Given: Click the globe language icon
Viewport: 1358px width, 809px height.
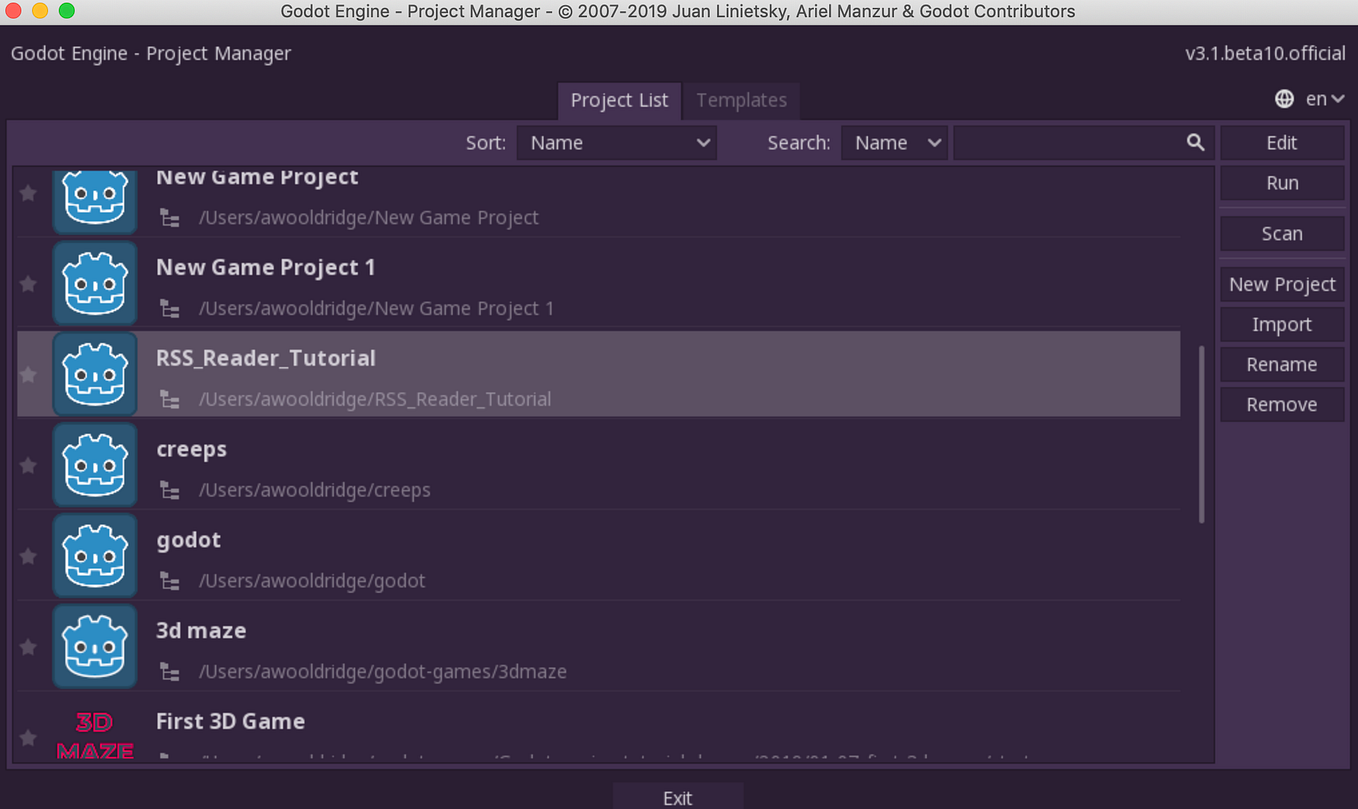Looking at the screenshot, I should coord(1284,98).
